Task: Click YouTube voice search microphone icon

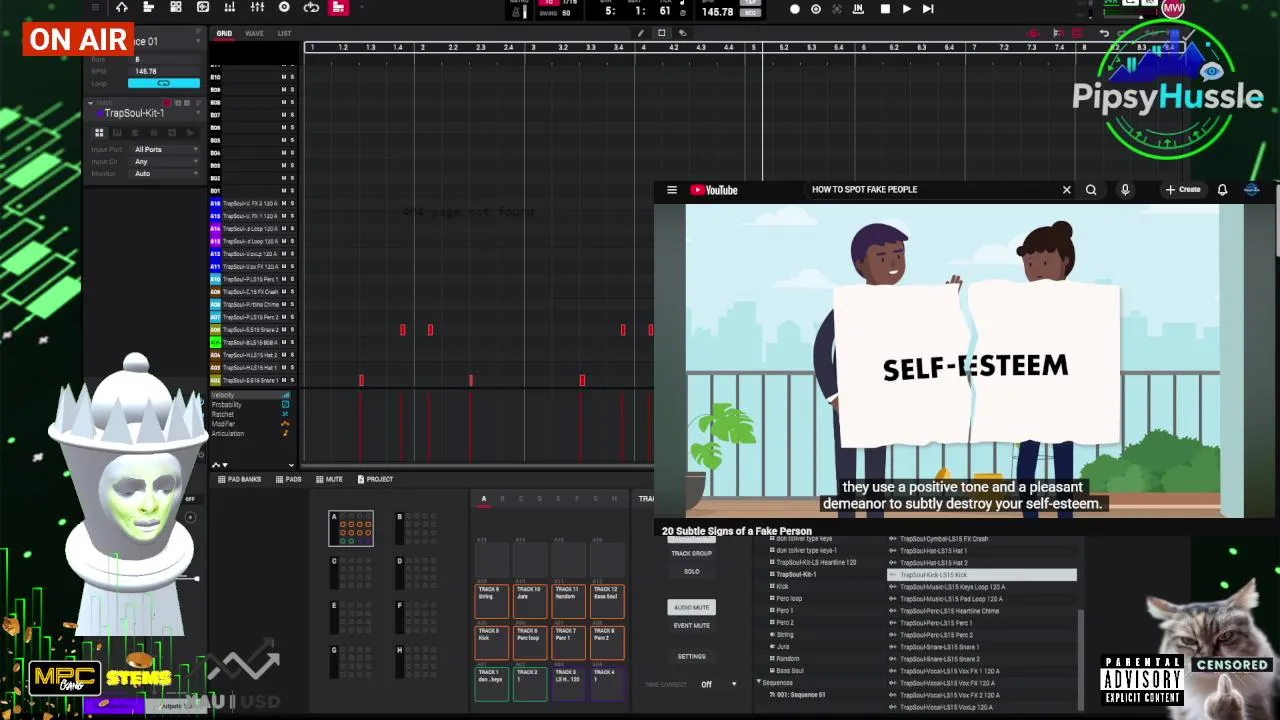Action: pyautogui.click(x=1125, y=189)
